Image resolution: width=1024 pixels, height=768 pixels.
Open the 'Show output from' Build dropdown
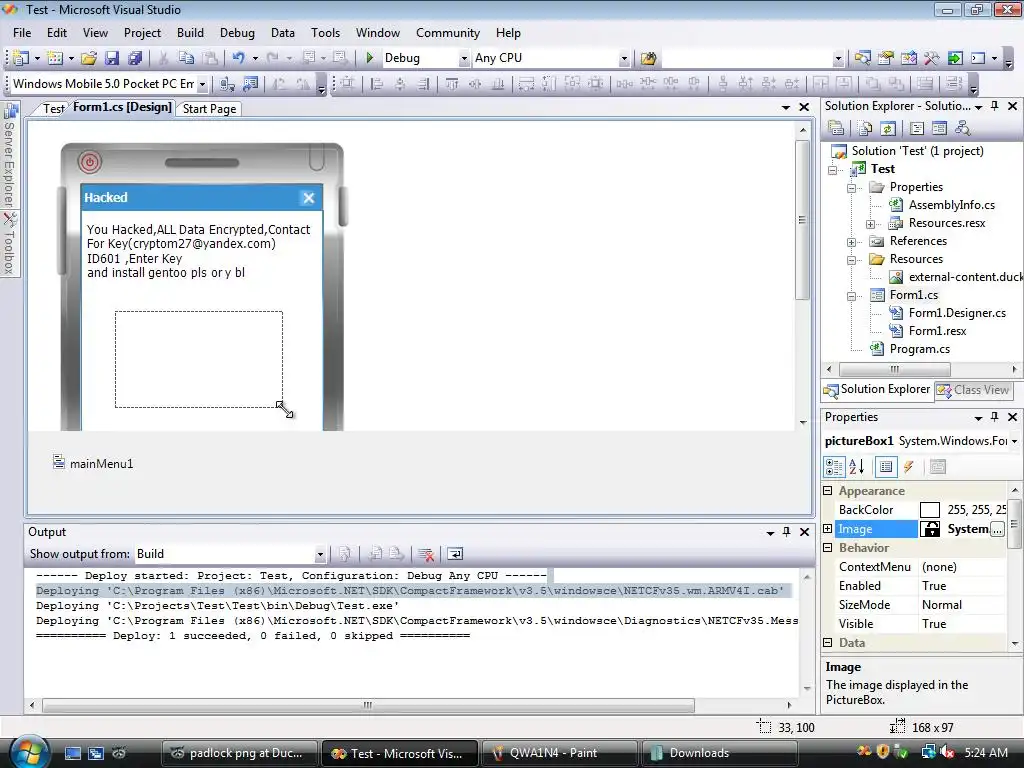(x=320, y=554)
